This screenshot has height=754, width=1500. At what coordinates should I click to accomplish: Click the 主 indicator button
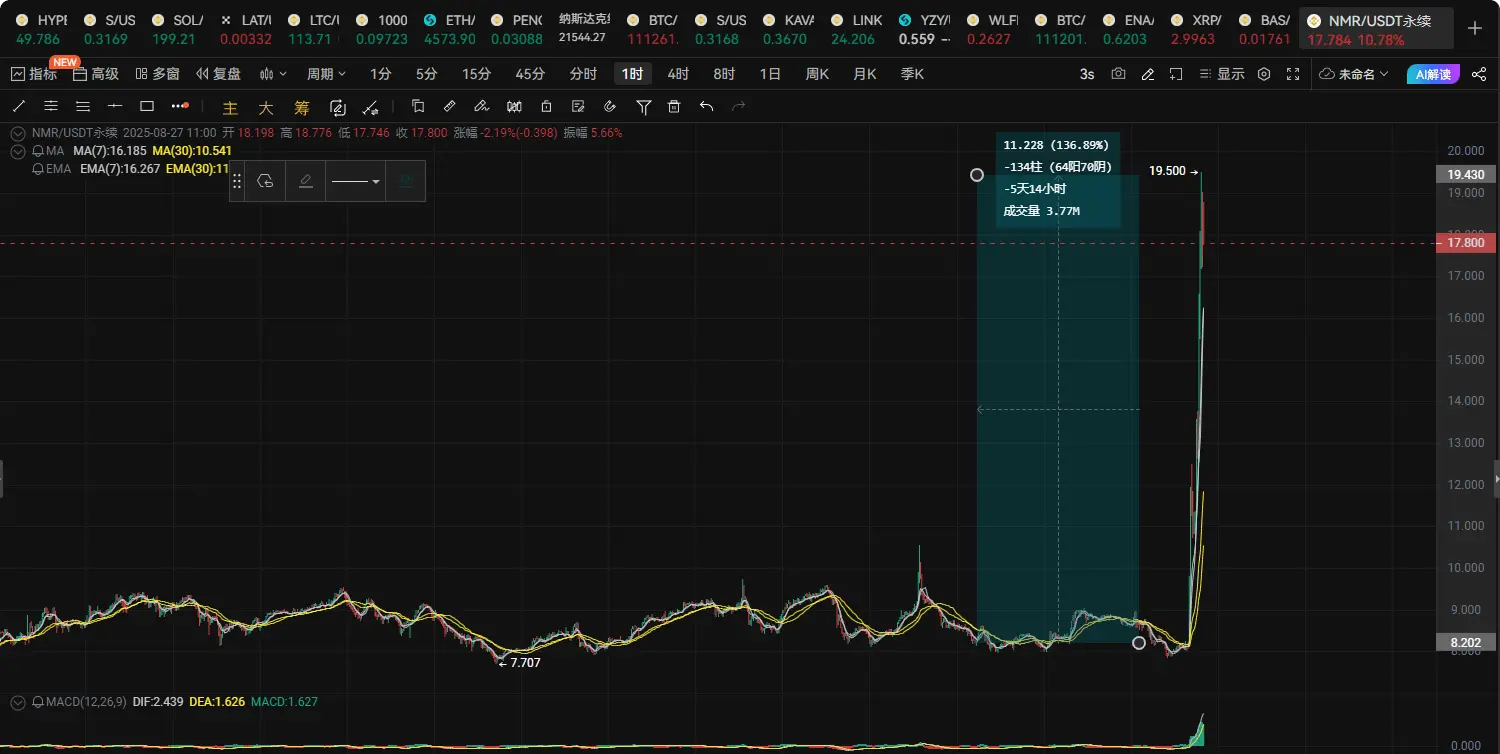(230, 107)
